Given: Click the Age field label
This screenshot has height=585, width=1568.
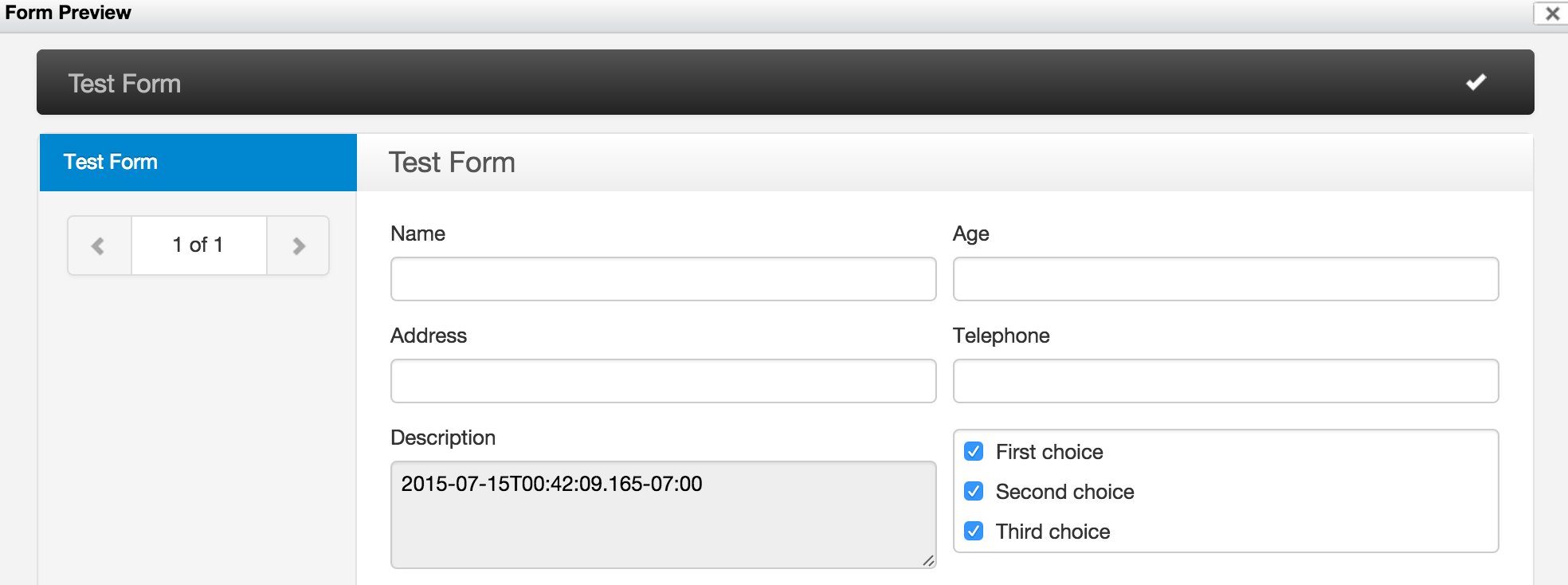Looking at the screenshot, I should [970, 234].
